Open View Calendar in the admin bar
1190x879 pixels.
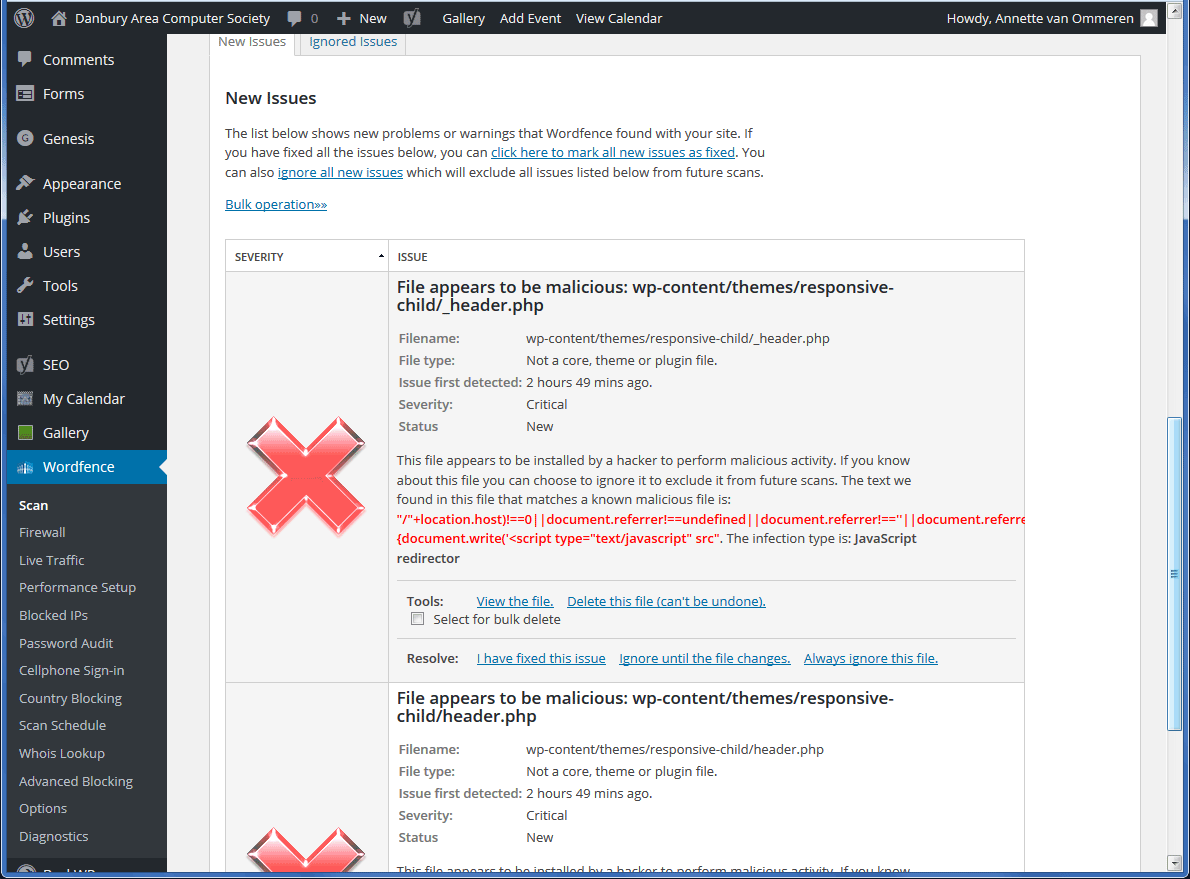pos(619,18)
